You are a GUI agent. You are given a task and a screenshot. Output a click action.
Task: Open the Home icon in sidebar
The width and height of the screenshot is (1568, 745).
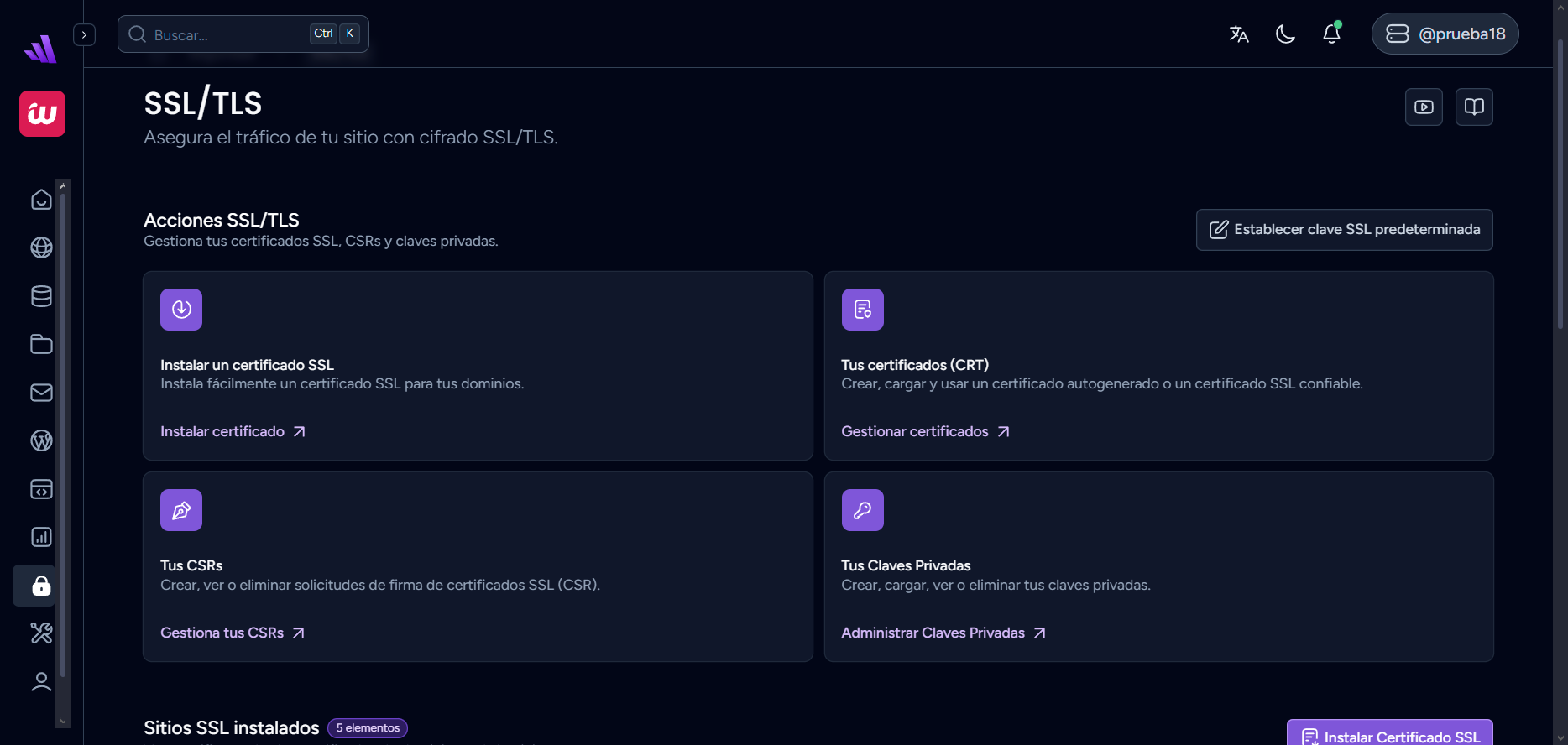[41, 200]
